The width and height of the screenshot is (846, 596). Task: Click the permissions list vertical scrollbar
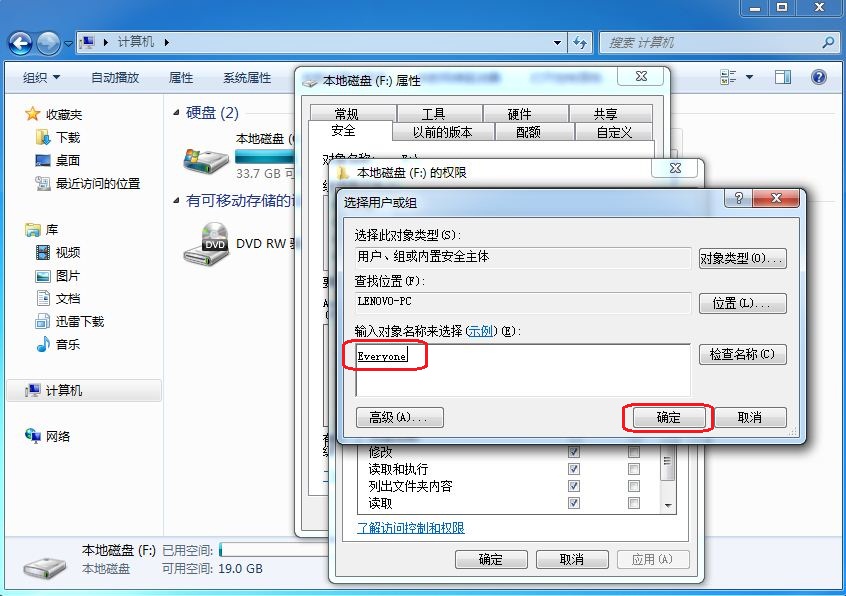[668, 478]
